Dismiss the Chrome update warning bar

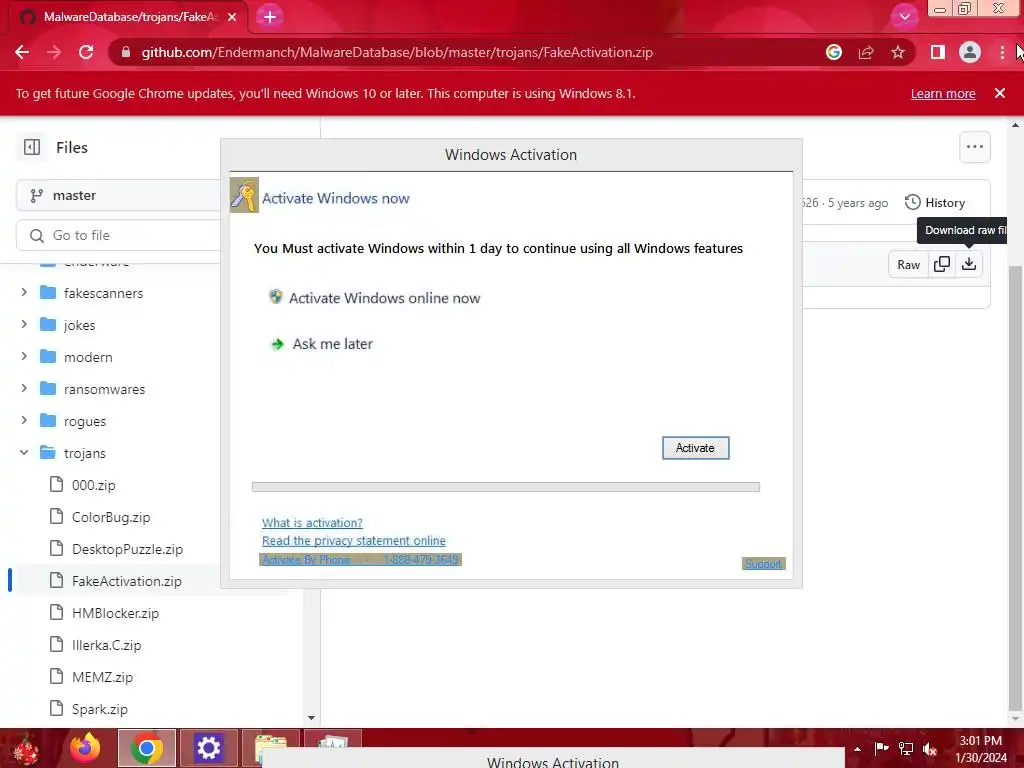click(1000, 93)
